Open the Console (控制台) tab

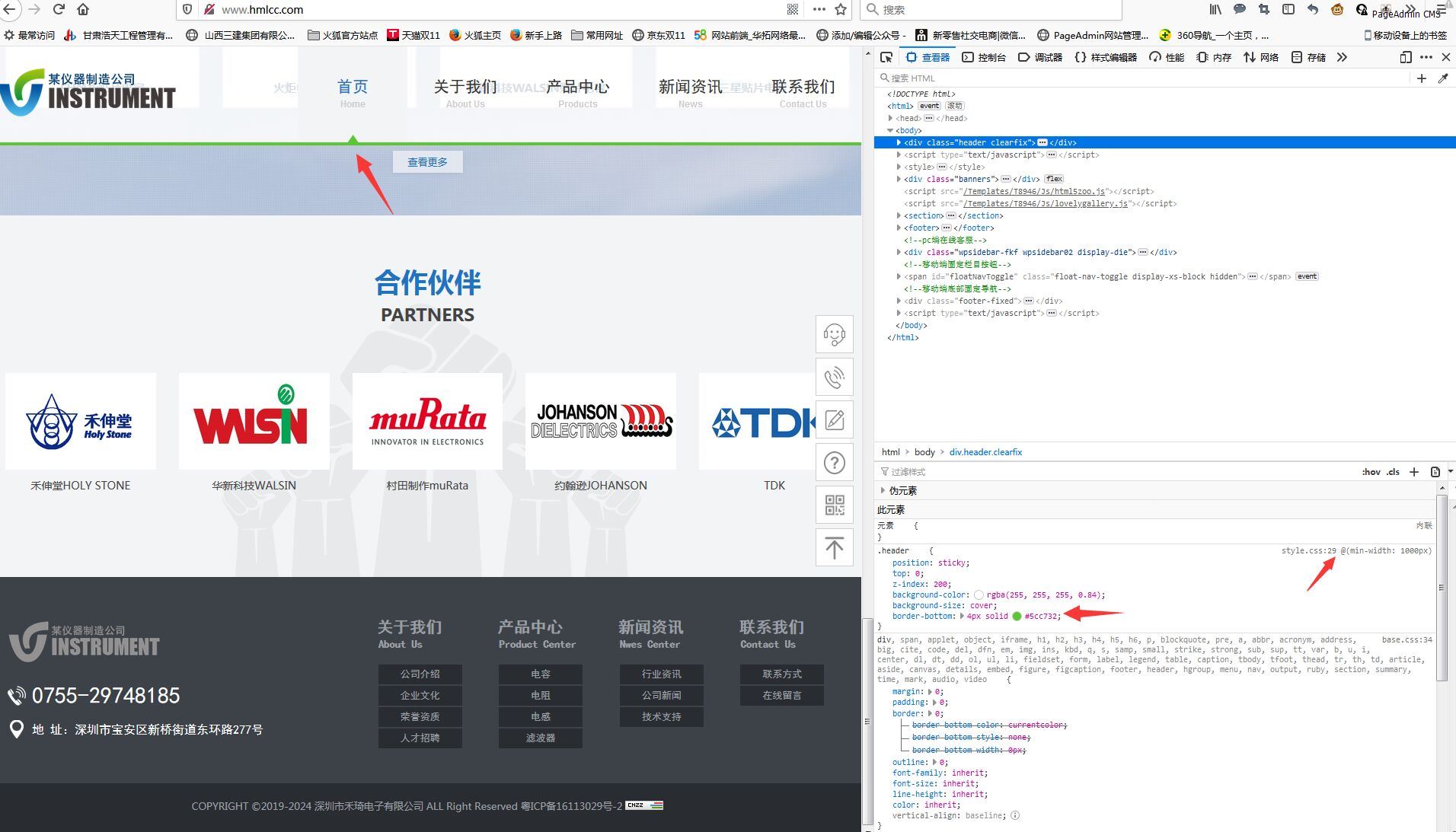pos(984,57)
